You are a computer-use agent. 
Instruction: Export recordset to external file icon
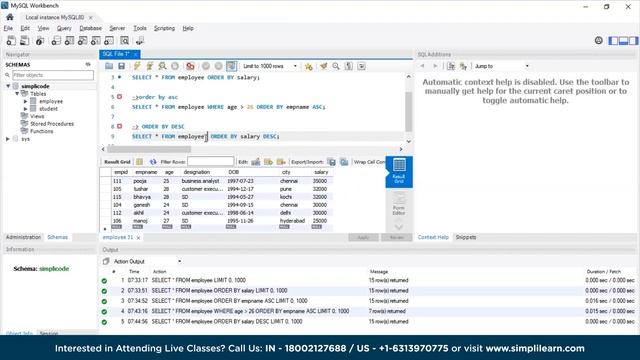331,162
